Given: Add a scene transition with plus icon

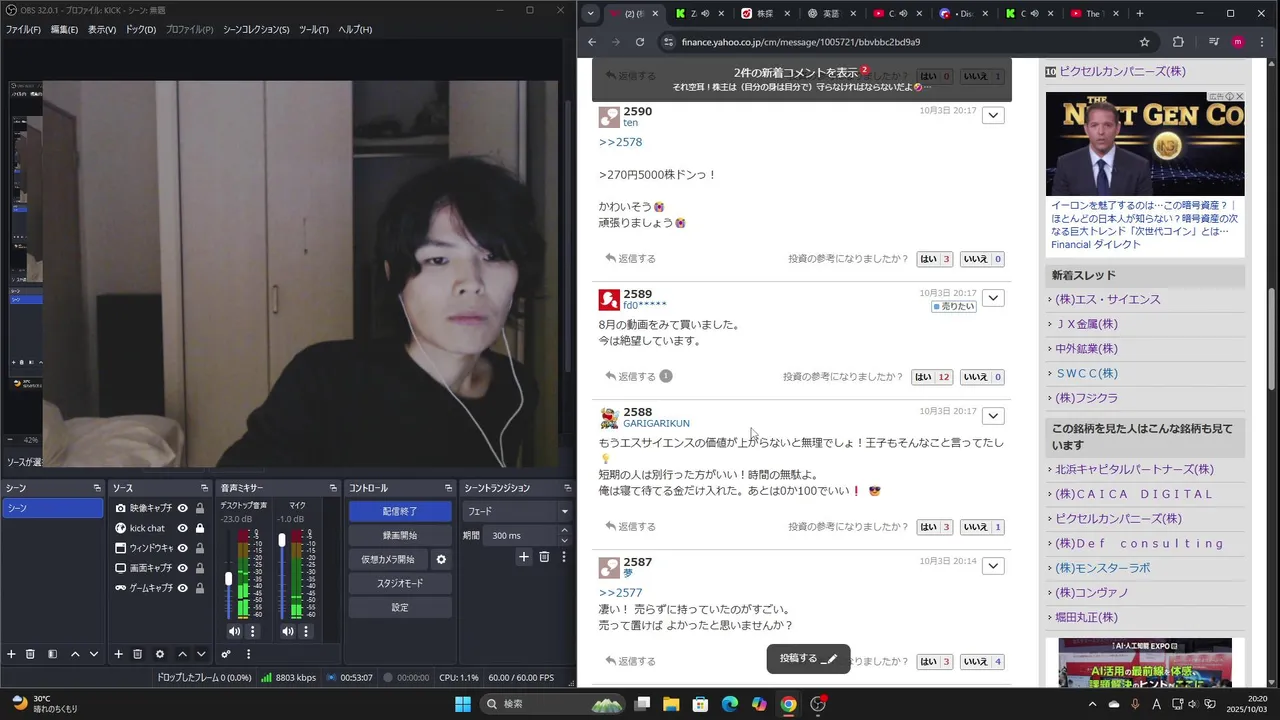Looking at the screenshot, I should tap(523, 557).
